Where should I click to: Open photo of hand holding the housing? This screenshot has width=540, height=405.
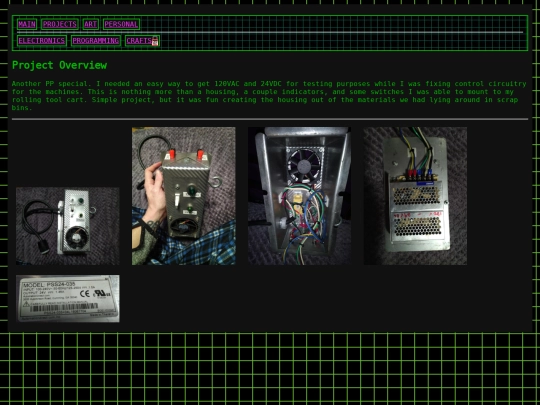pyautogui.click(x=184, y=196)
